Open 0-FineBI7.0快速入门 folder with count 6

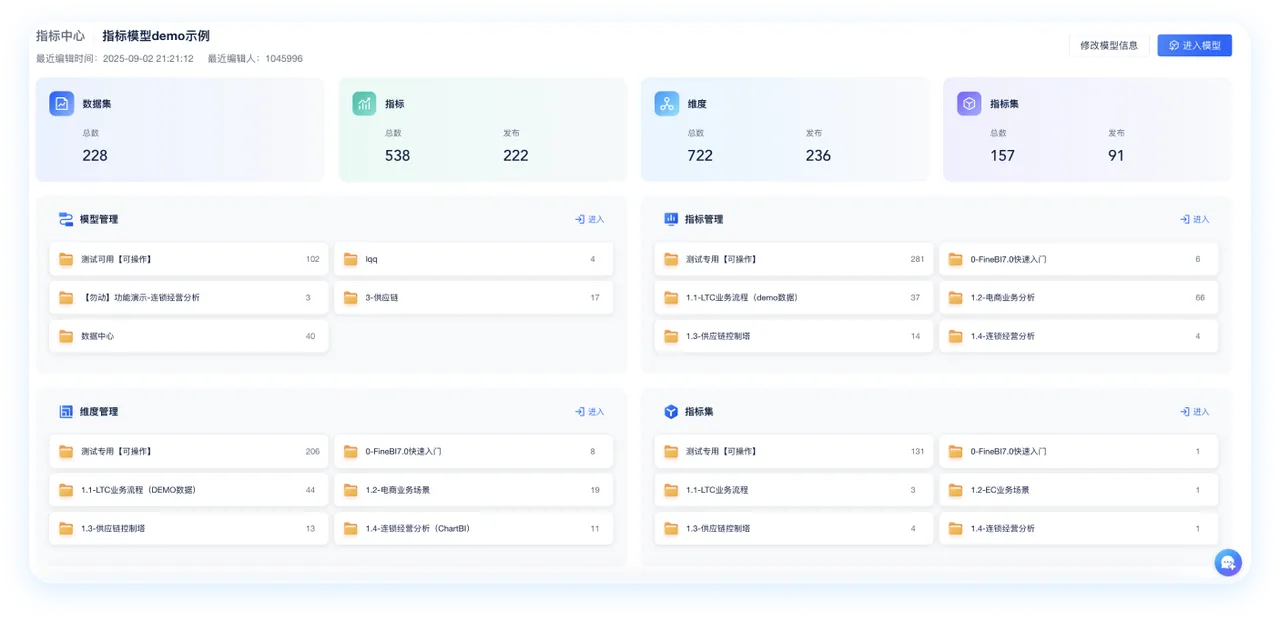pyautogui.click(x=1078, y=259)
